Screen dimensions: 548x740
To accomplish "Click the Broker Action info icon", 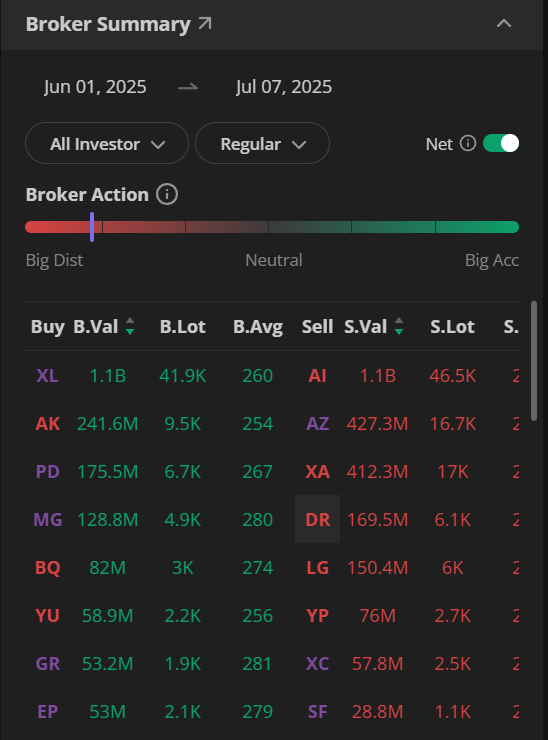I will 167,194.
